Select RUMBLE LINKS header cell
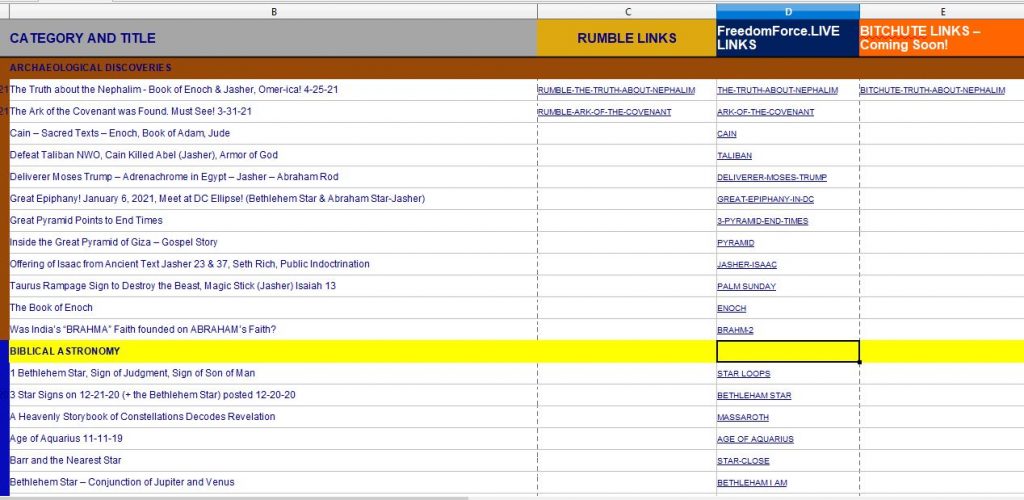This screenshot has width=1024, height=500. pyautogui.click(x=627, y=38)
